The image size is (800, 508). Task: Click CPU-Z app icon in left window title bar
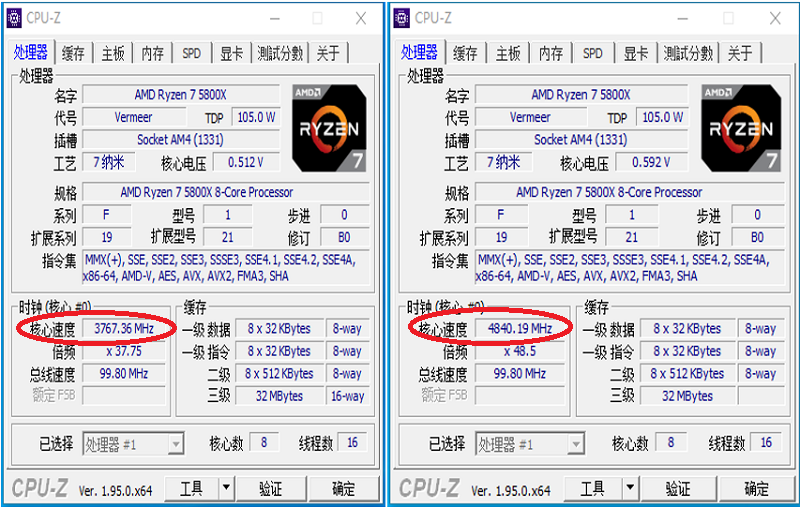(x=14, y=18)
